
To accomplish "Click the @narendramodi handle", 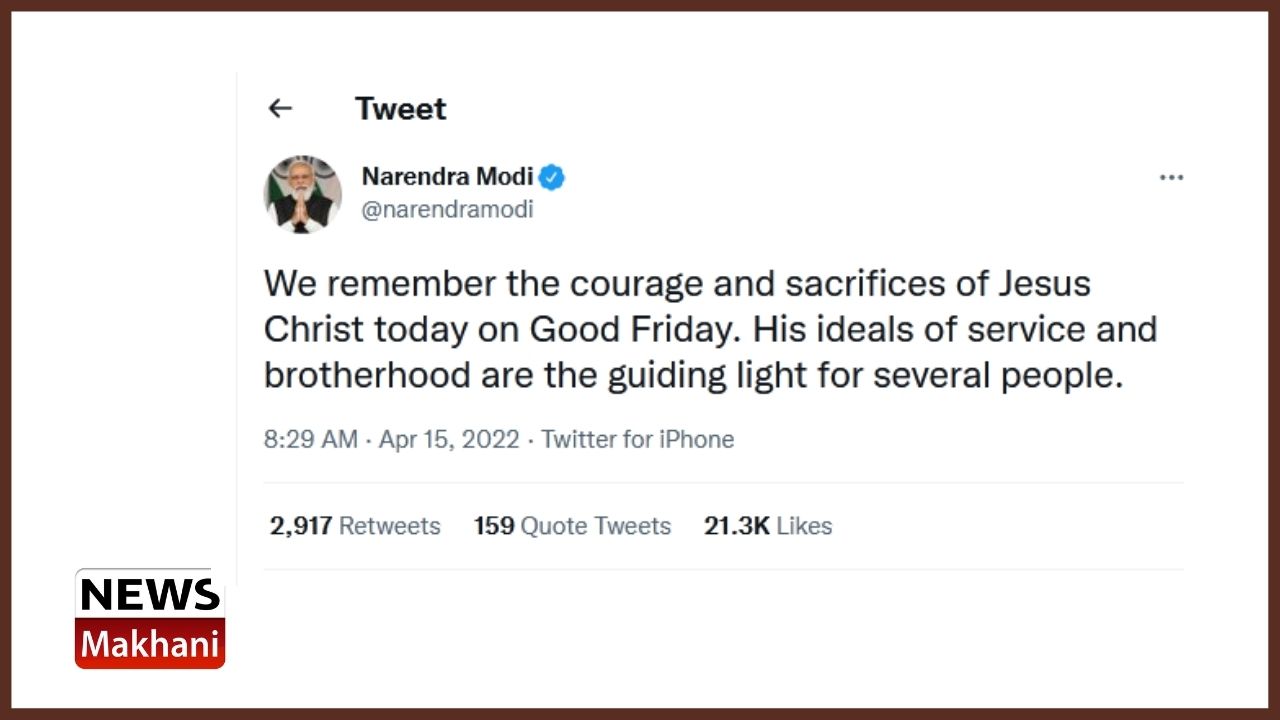I will [x=447, y=210].
